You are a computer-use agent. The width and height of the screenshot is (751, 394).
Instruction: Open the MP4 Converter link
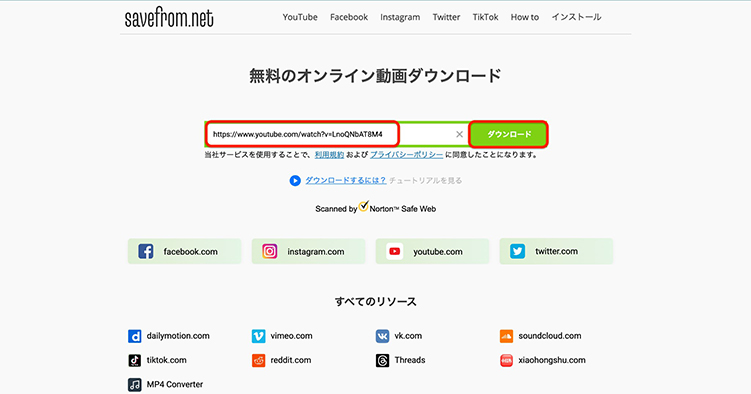pos(175,384)
